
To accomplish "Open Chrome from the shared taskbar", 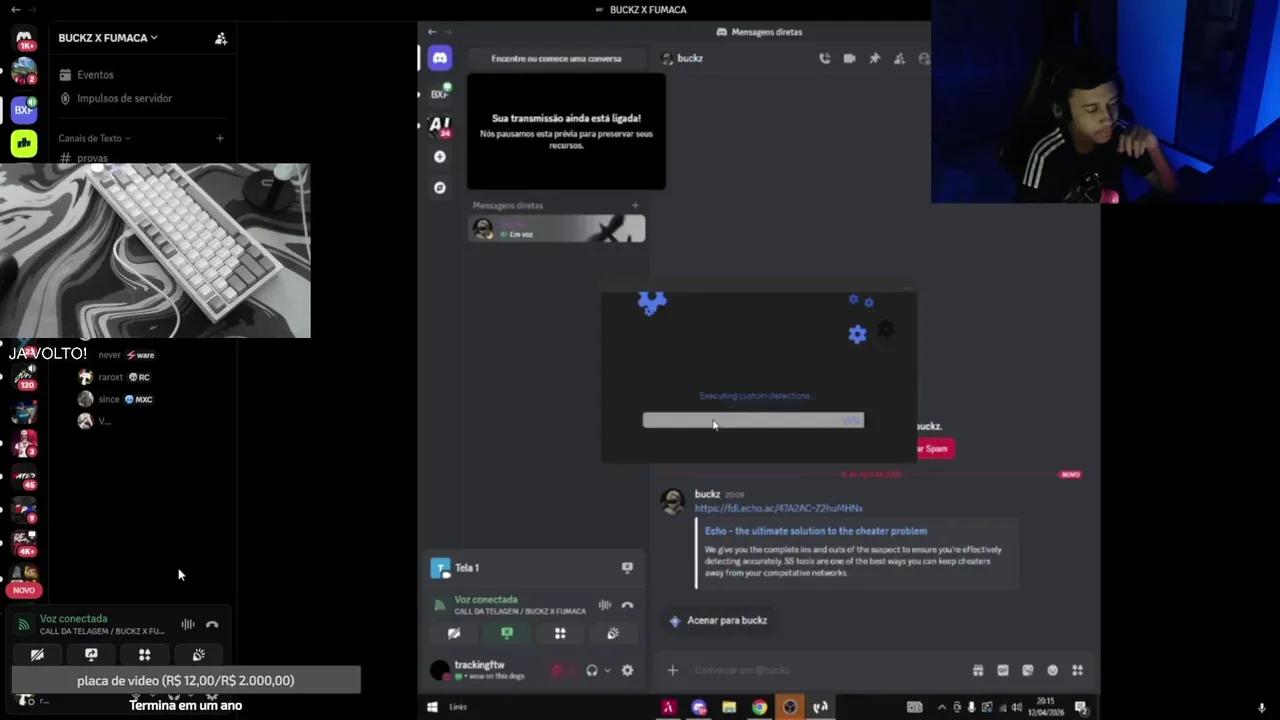I will [x=760, y=707].
